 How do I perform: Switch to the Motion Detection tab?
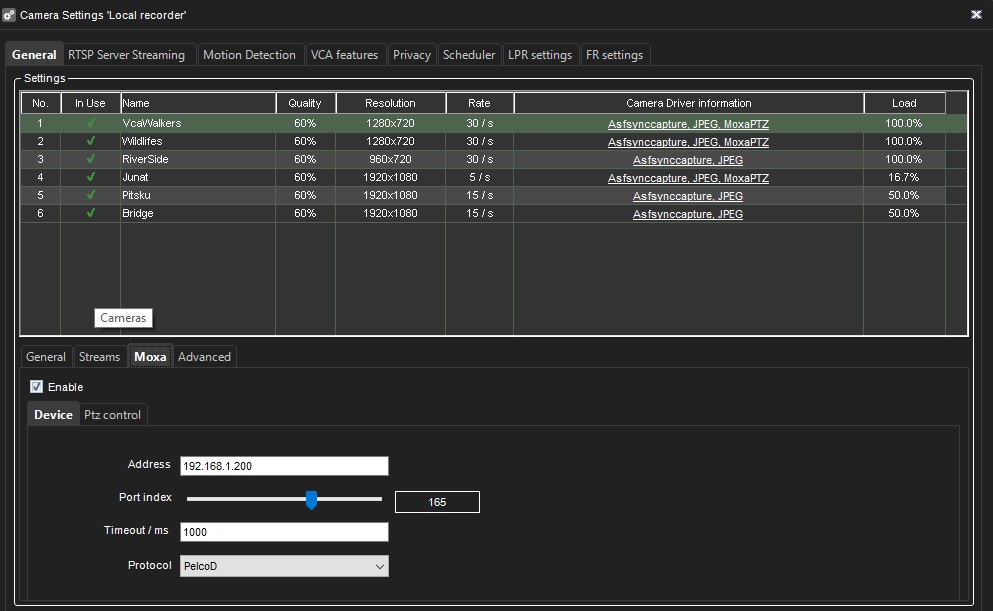coord(249,55)
